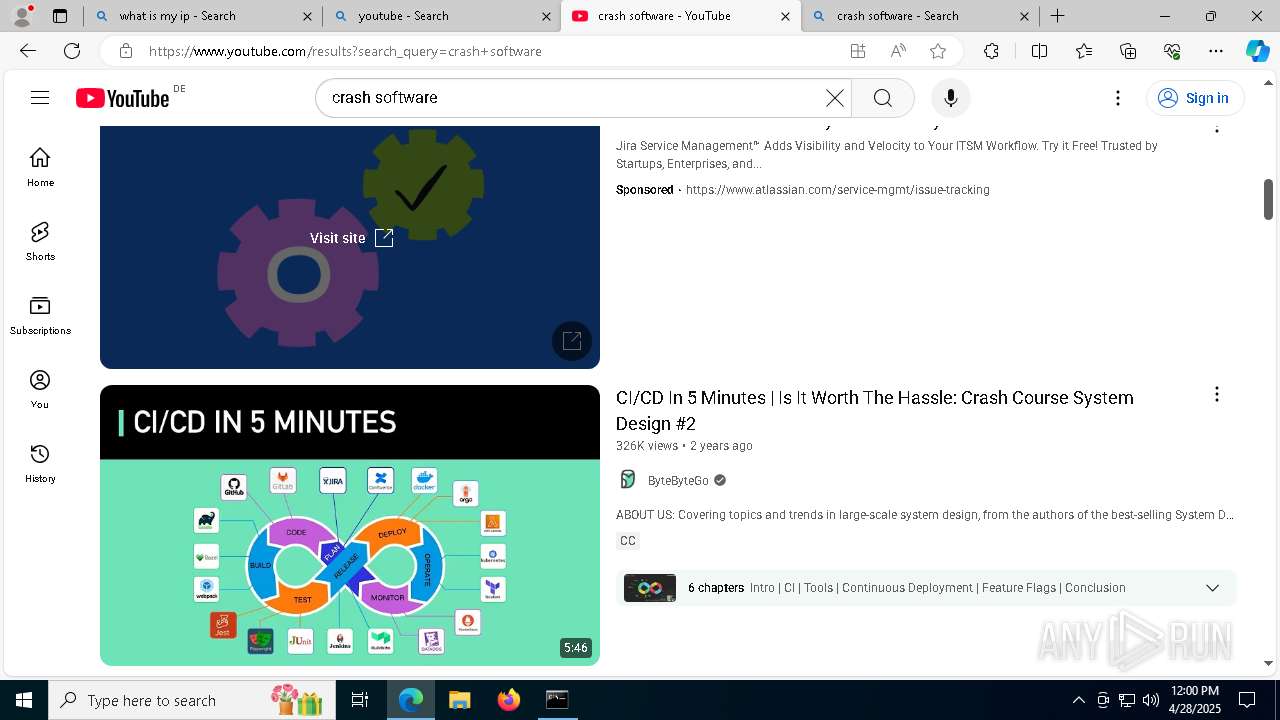Go back with browser back arrow
1280x720 pixels.
click(x=28, y=51)
